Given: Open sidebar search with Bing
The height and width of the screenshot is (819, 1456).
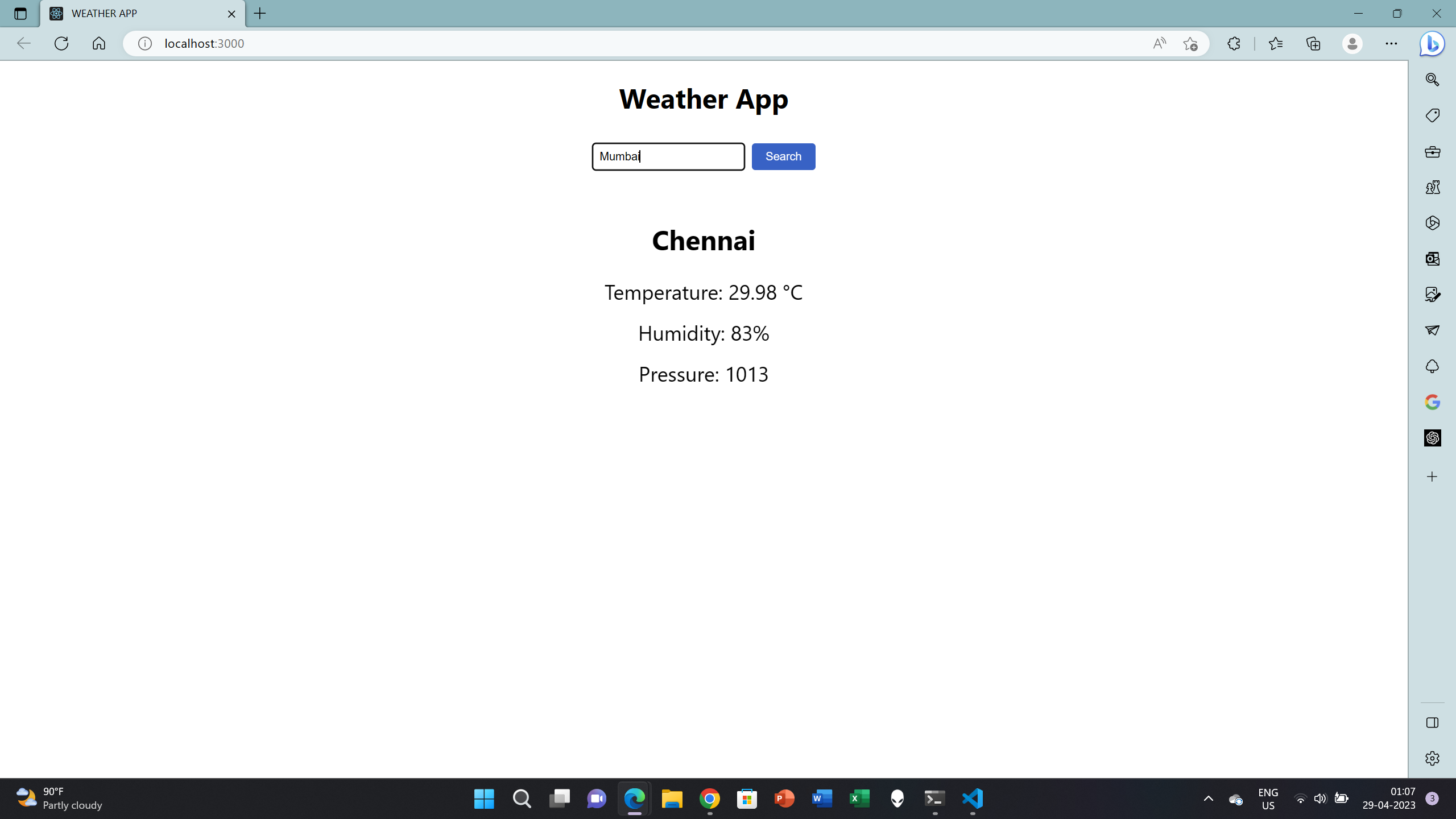Looking at the screenshot, I should (1432, 79).
